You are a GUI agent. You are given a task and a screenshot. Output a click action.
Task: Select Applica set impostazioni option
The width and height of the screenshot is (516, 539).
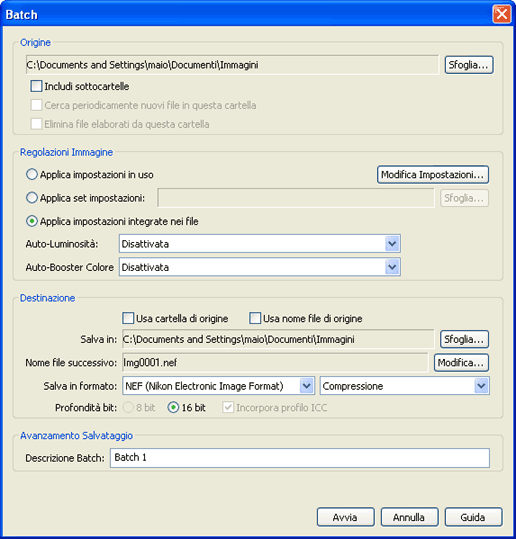tap(32, 198)
